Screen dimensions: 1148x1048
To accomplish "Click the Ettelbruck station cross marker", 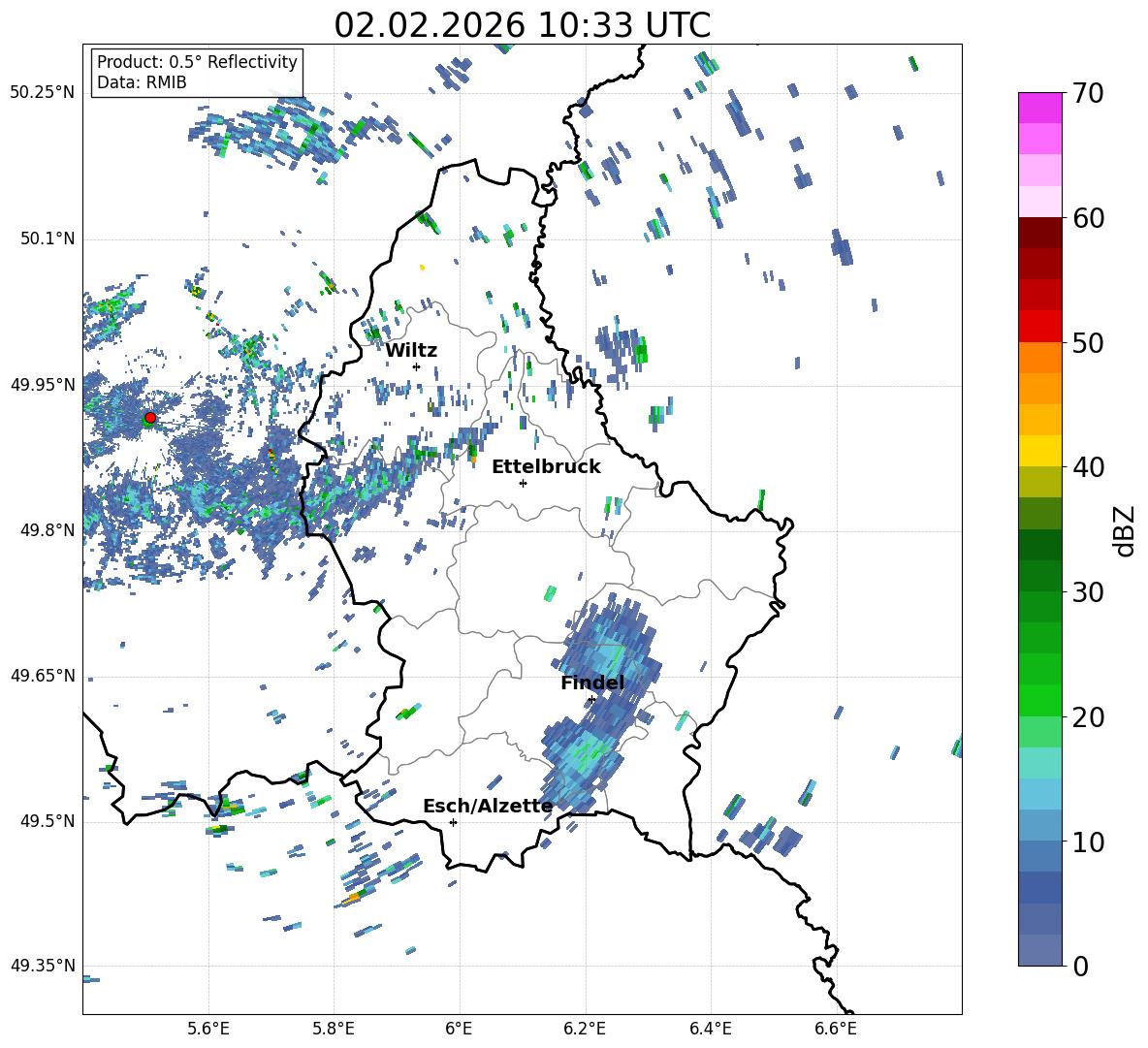I will [523, 483].
